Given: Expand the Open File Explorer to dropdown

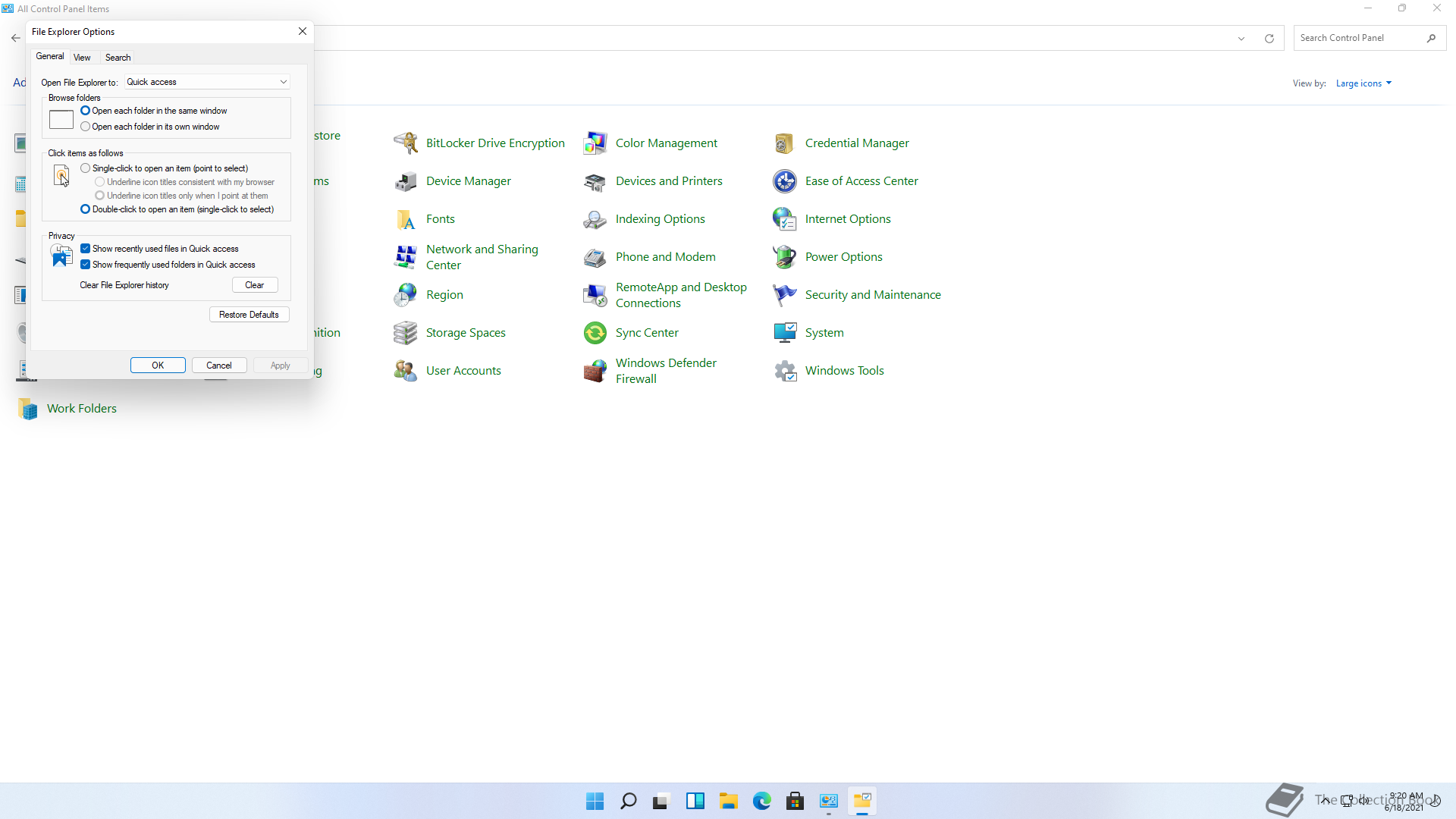Looking at the screenshot, I should pos(207,82).
